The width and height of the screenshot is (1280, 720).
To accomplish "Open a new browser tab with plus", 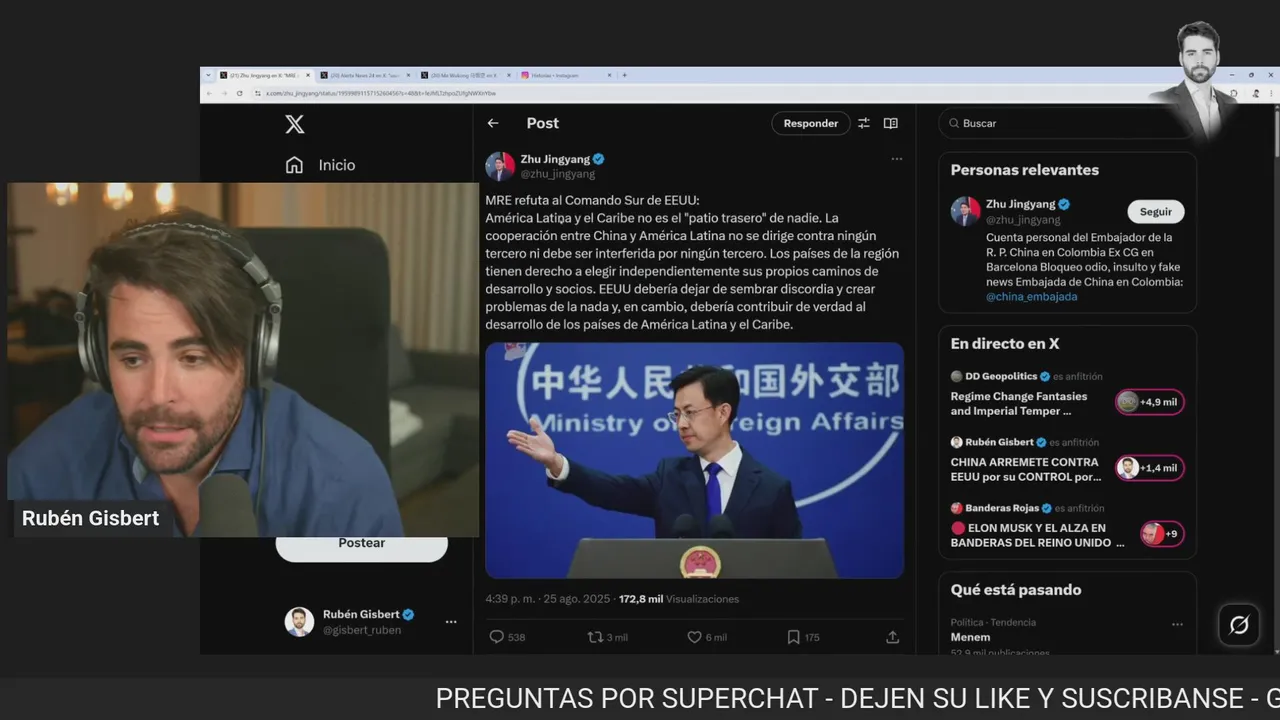I will (625, 75).
